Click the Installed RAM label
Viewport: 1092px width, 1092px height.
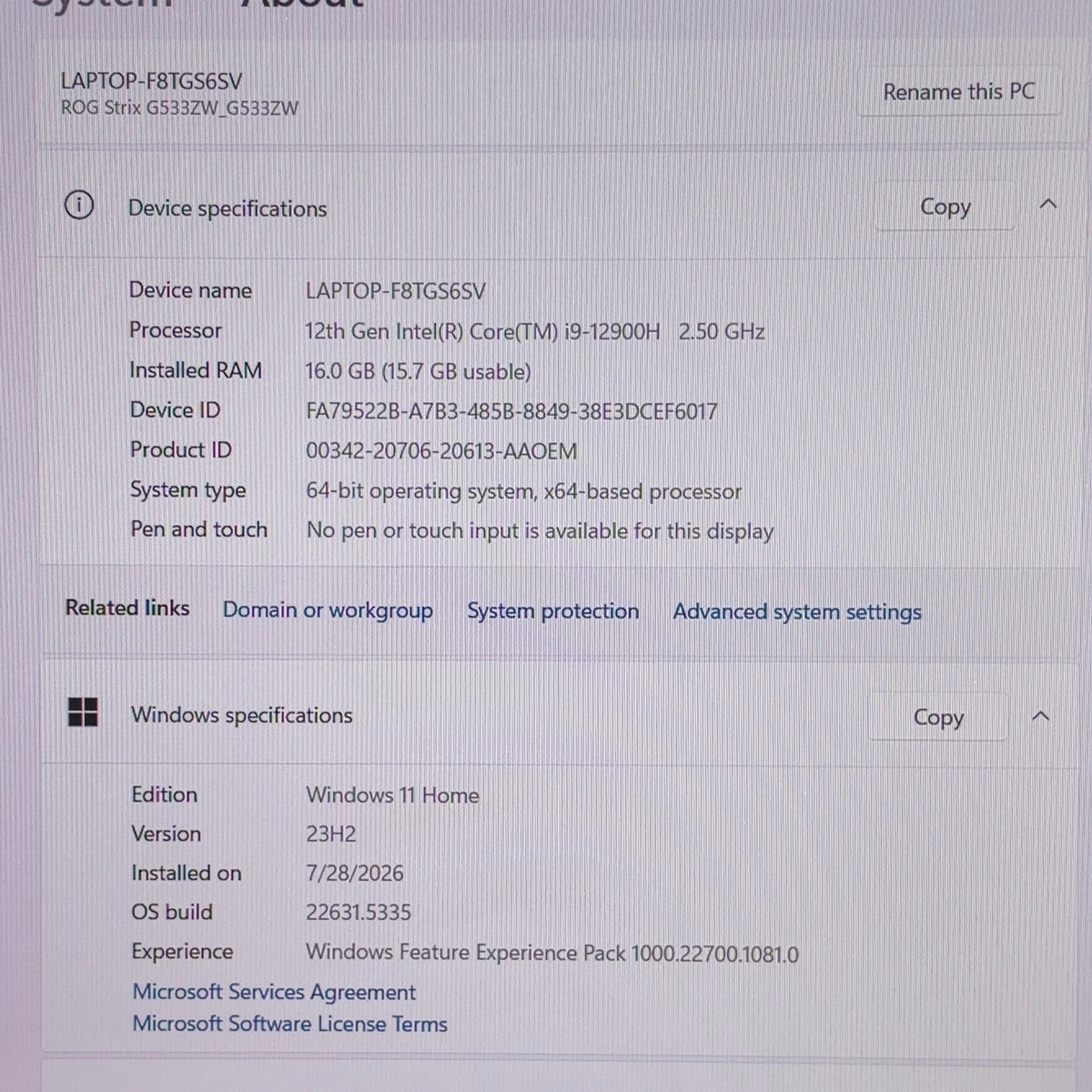[196, 370]
